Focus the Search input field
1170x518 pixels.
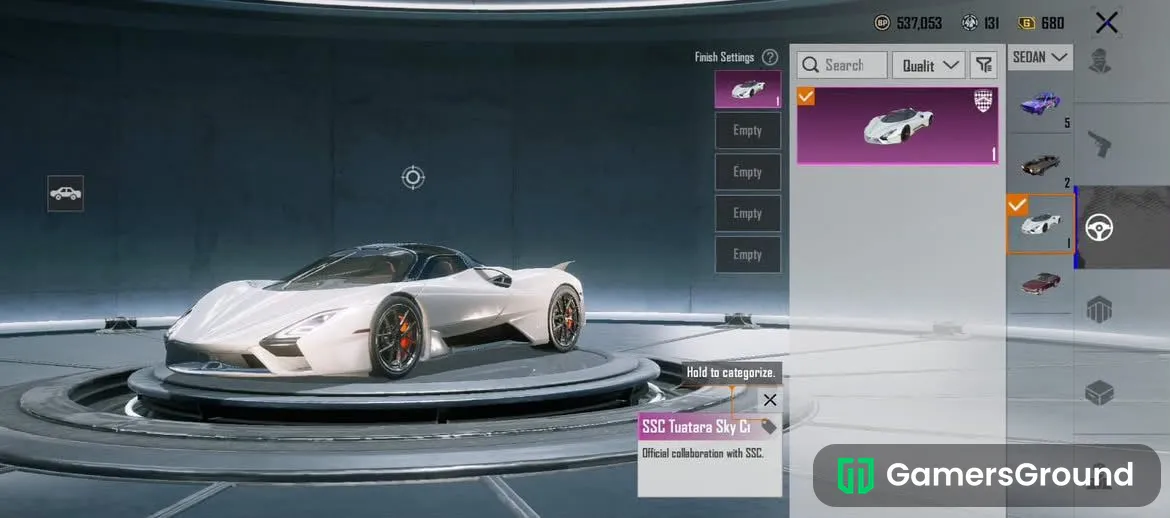(842, 65)
